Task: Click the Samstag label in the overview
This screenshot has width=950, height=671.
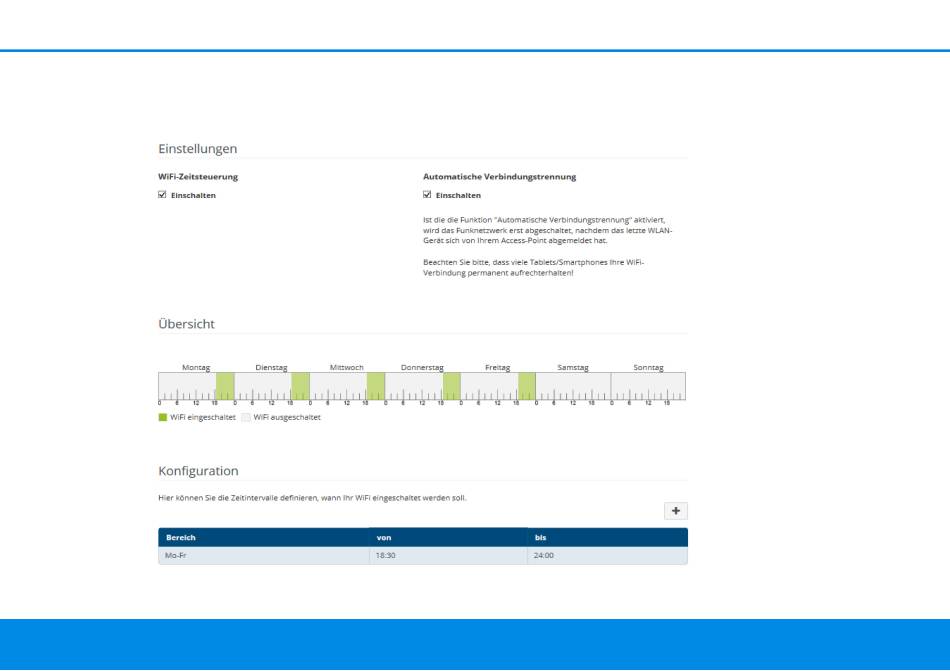Action: click(573, 368)
